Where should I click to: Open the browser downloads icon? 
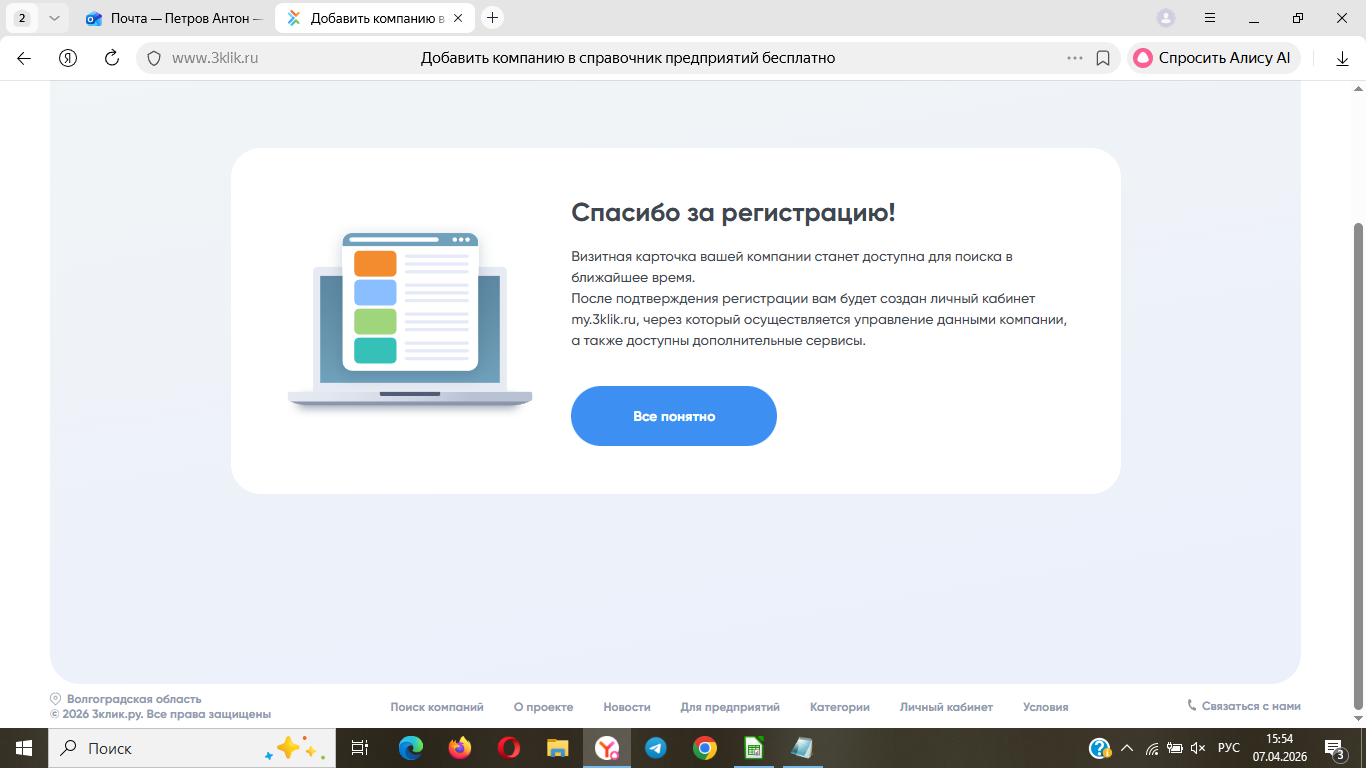tap(1342, 58)
